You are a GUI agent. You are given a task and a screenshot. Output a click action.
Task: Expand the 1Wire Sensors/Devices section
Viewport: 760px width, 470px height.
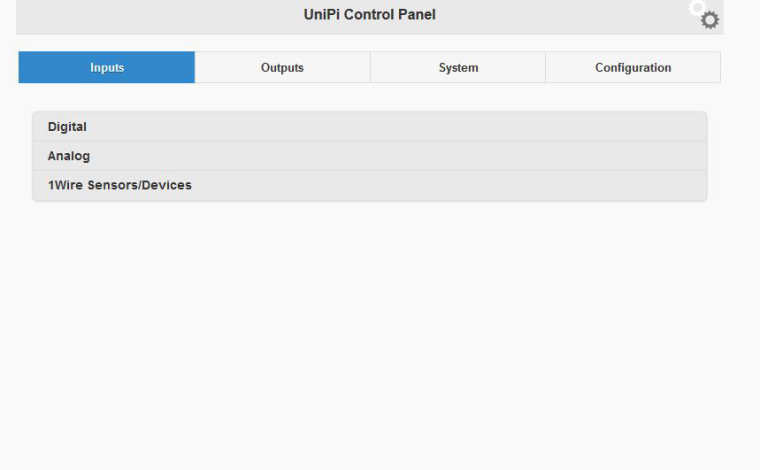click(x=369, y=185)
